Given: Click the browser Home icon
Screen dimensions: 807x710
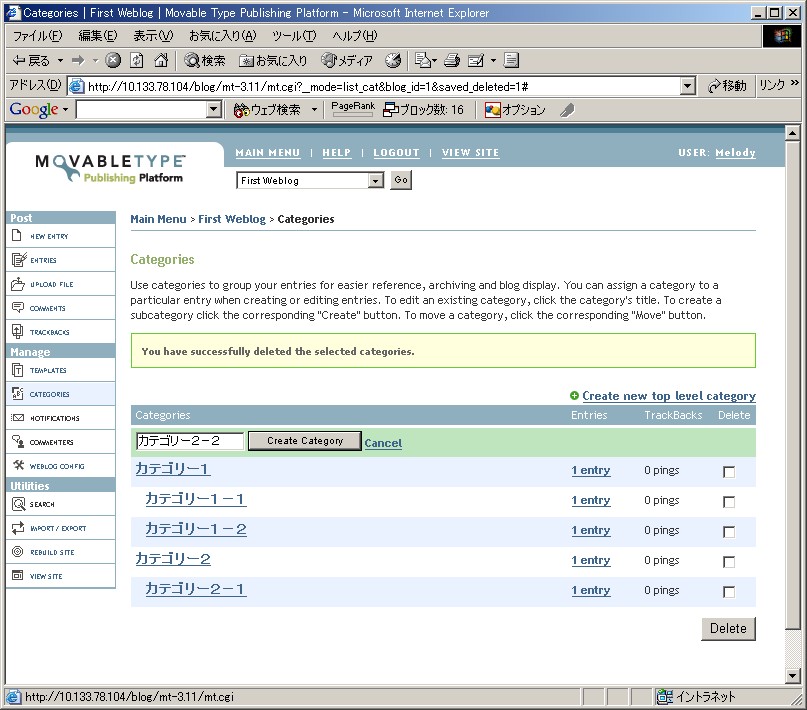Looking at the screenshot, I should click(161, 60).
